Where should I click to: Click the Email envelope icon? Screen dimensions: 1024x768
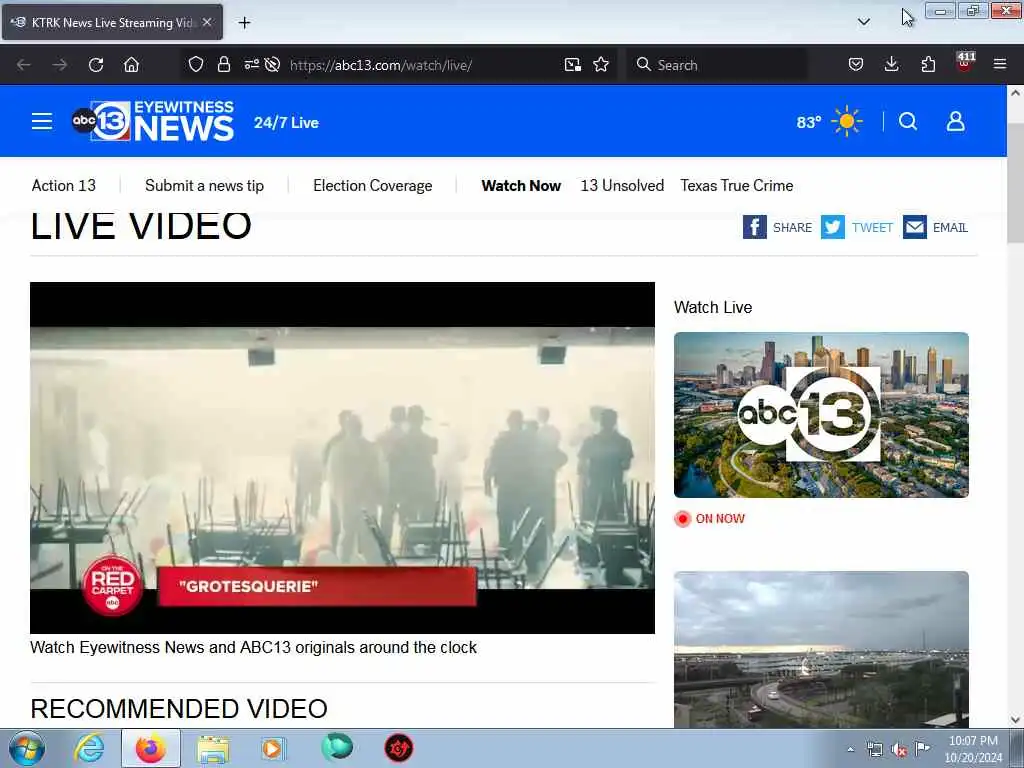(915, 227)
